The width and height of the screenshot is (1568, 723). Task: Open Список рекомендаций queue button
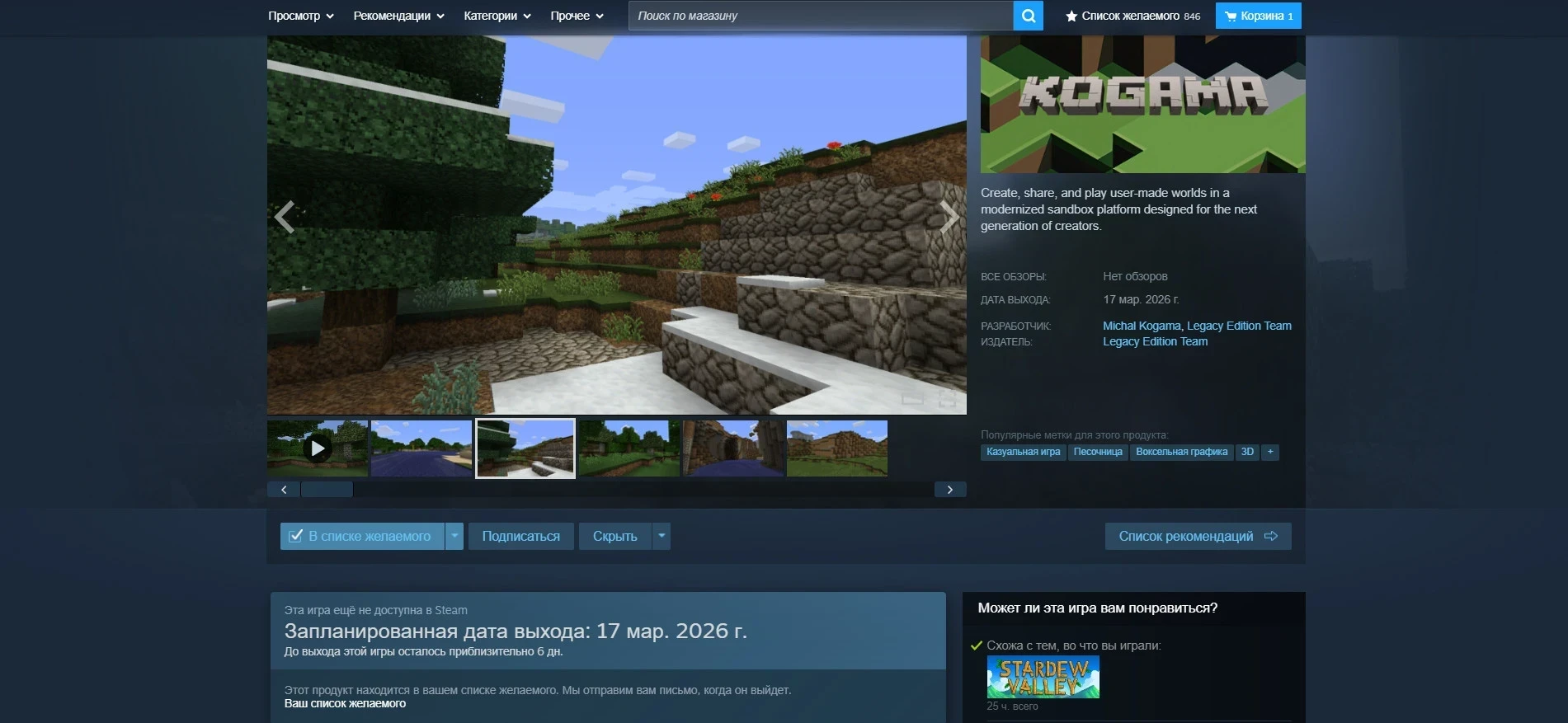1198,536
